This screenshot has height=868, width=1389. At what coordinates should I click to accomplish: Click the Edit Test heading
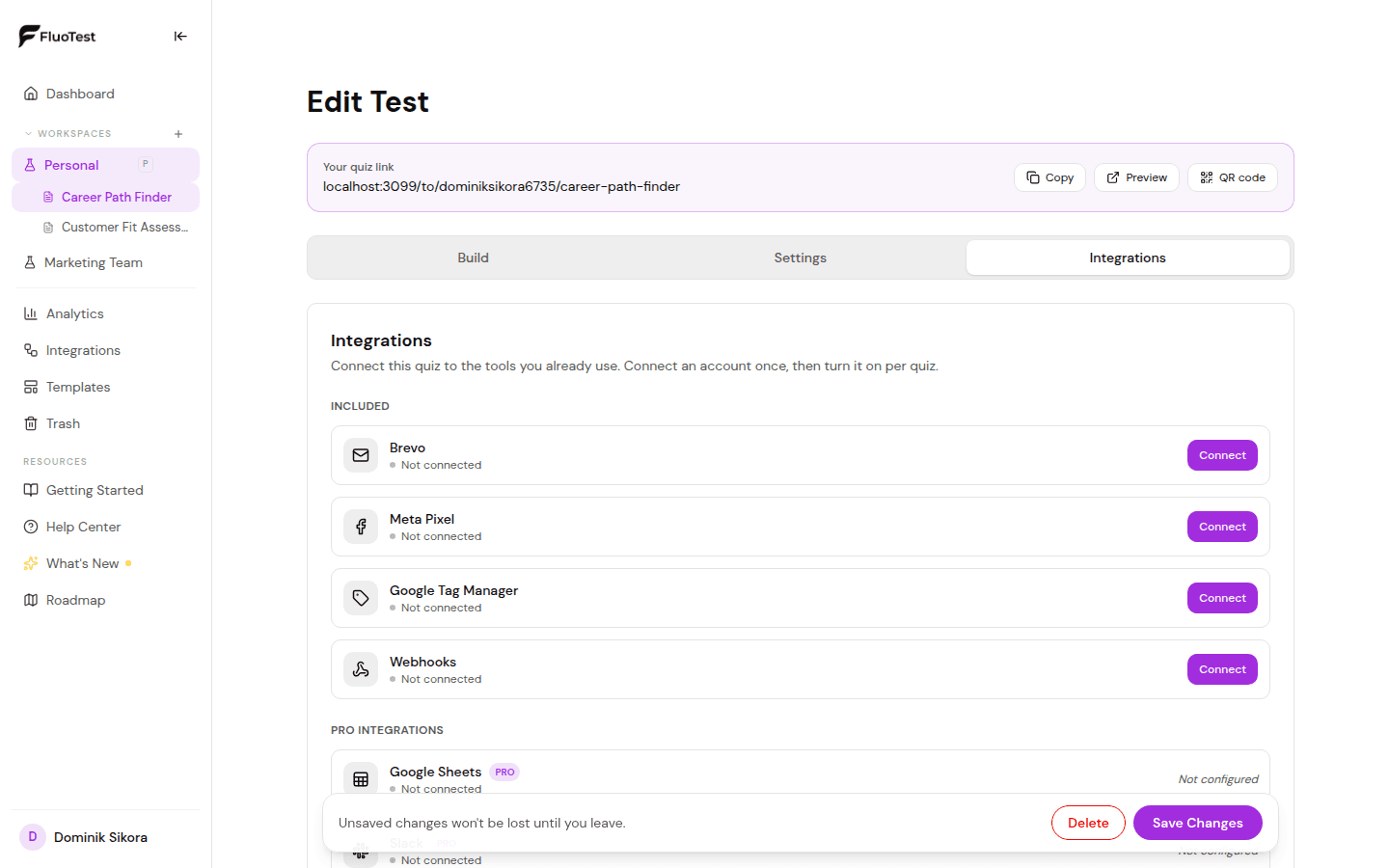pos(368,101)
